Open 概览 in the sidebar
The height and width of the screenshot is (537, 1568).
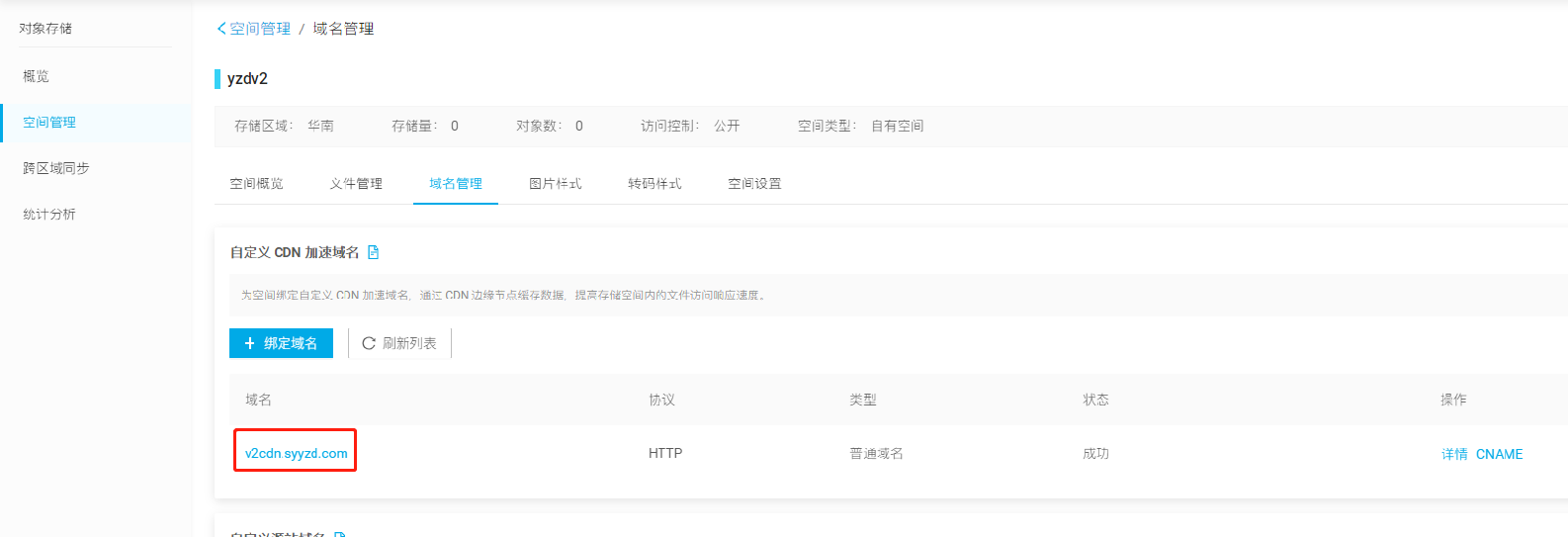pyautogui.click(x=36, y=76)
